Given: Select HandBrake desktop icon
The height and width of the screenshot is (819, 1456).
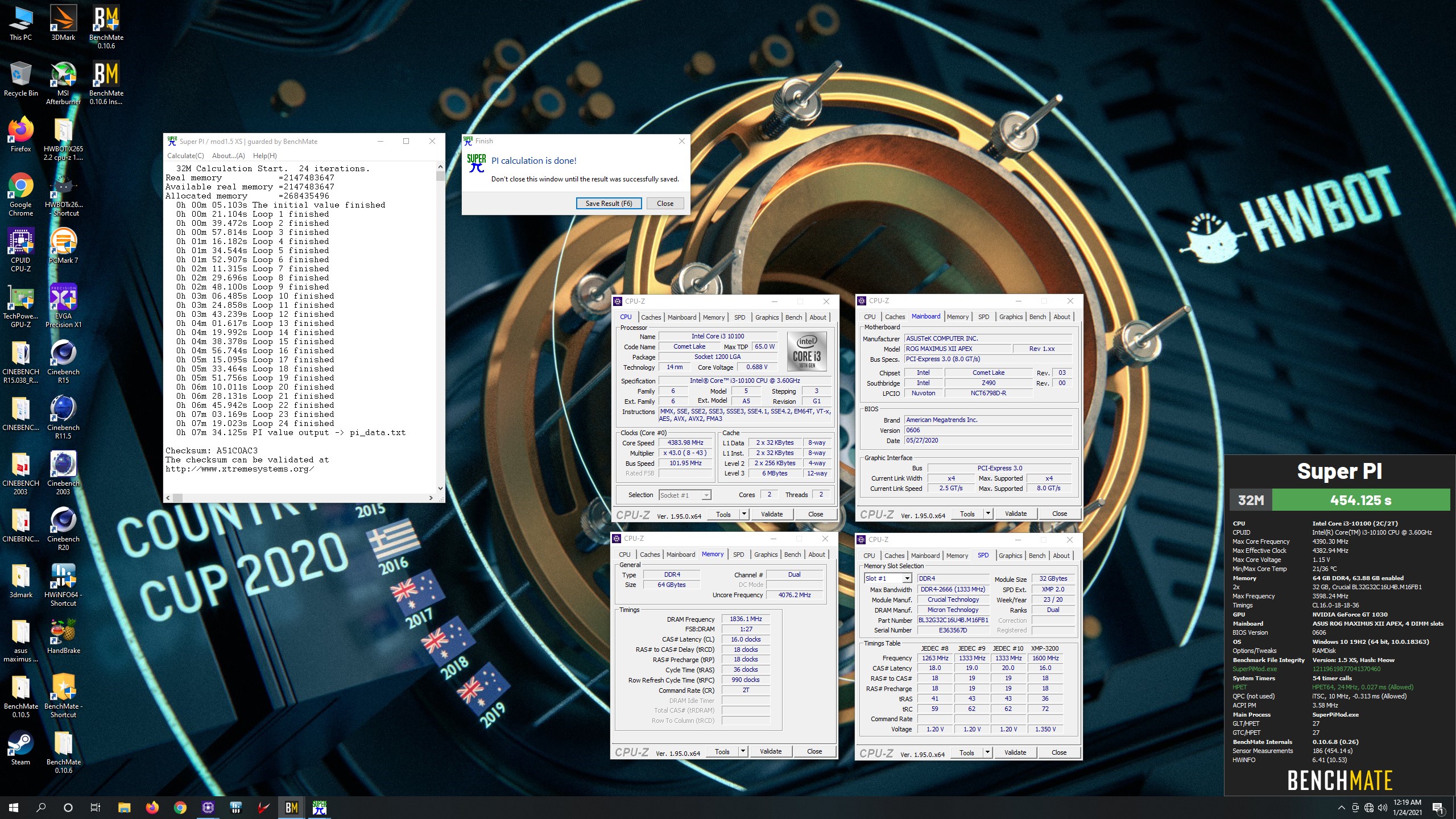Looking at the screenshot, I should [x=63, y=636].
